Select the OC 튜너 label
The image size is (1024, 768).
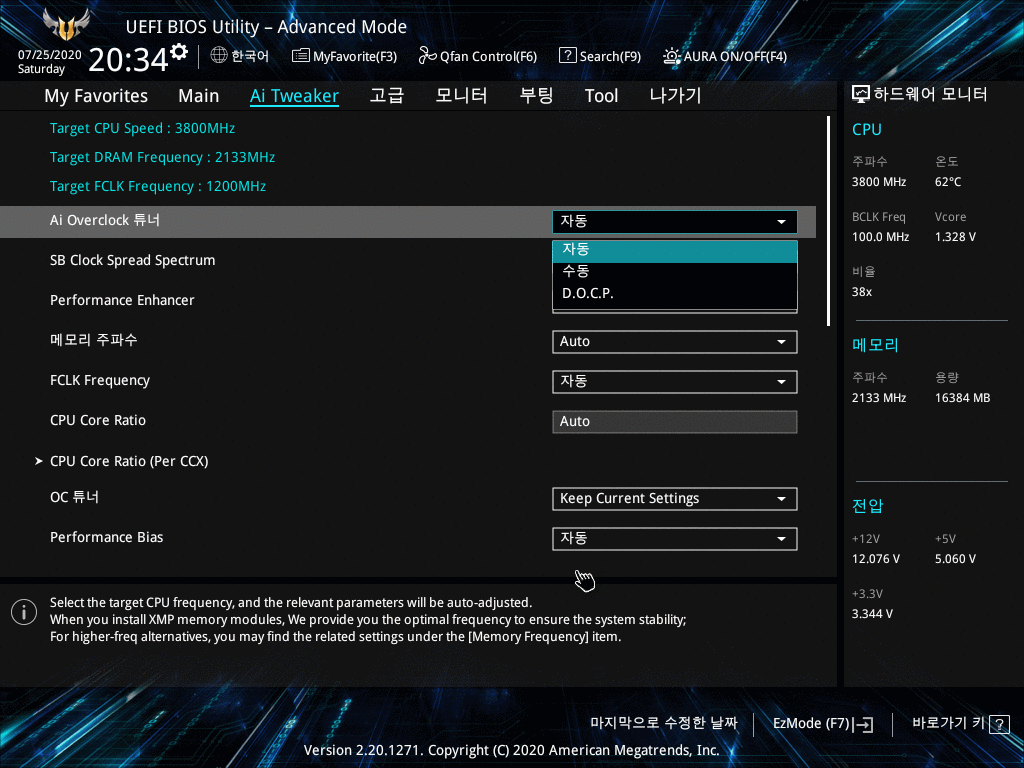[x=74, y=498]
